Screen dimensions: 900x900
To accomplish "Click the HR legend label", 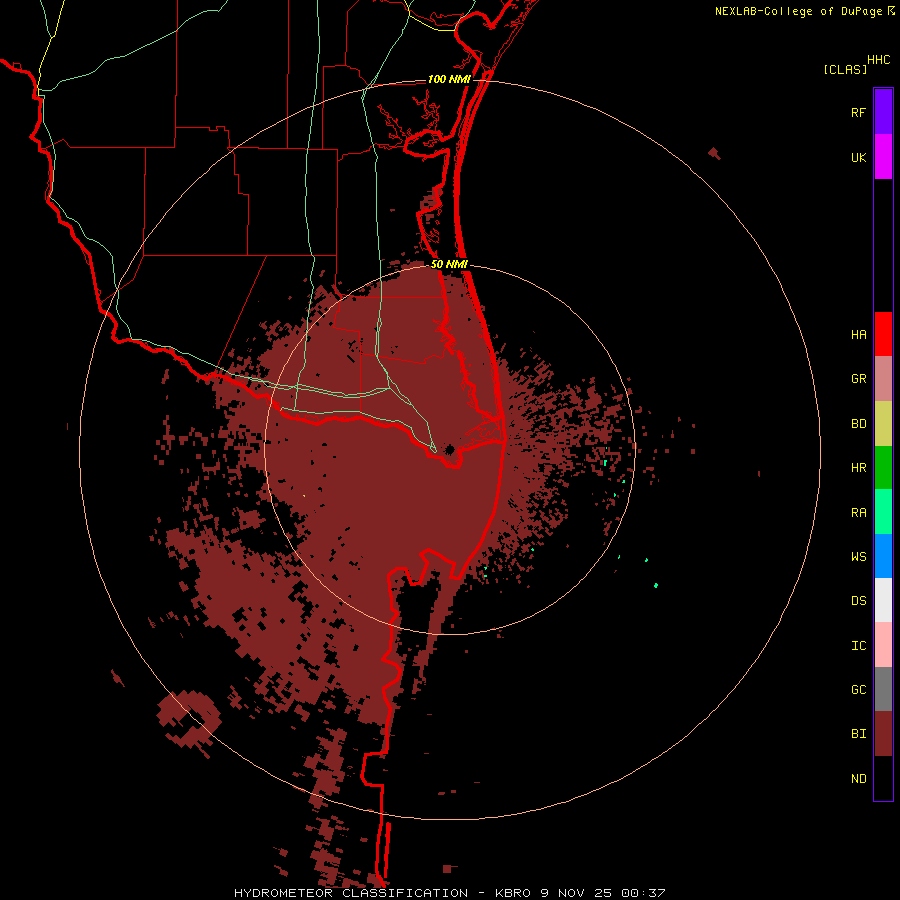I will click(858, 468).
